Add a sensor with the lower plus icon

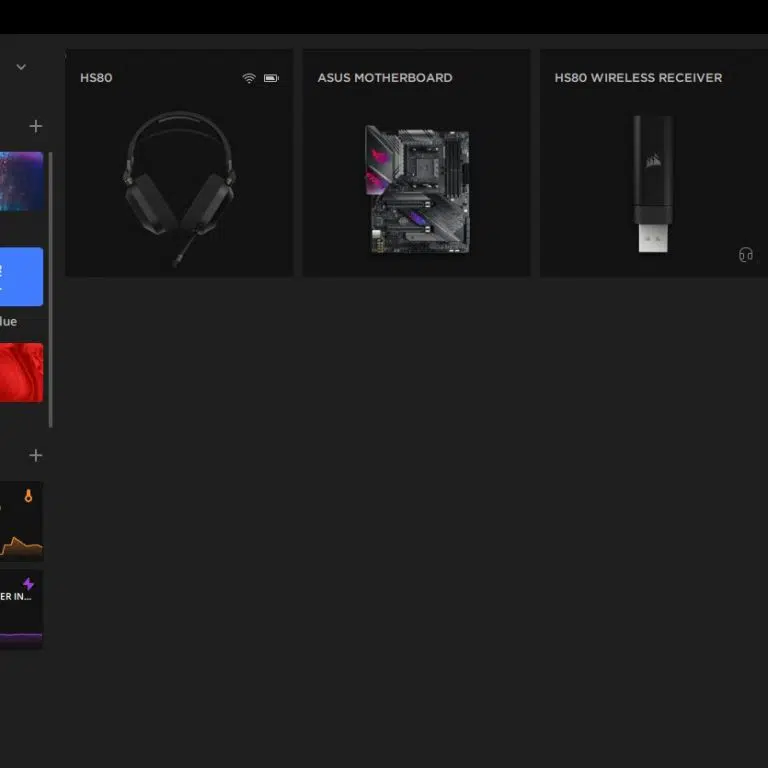(x=36, y=455)
